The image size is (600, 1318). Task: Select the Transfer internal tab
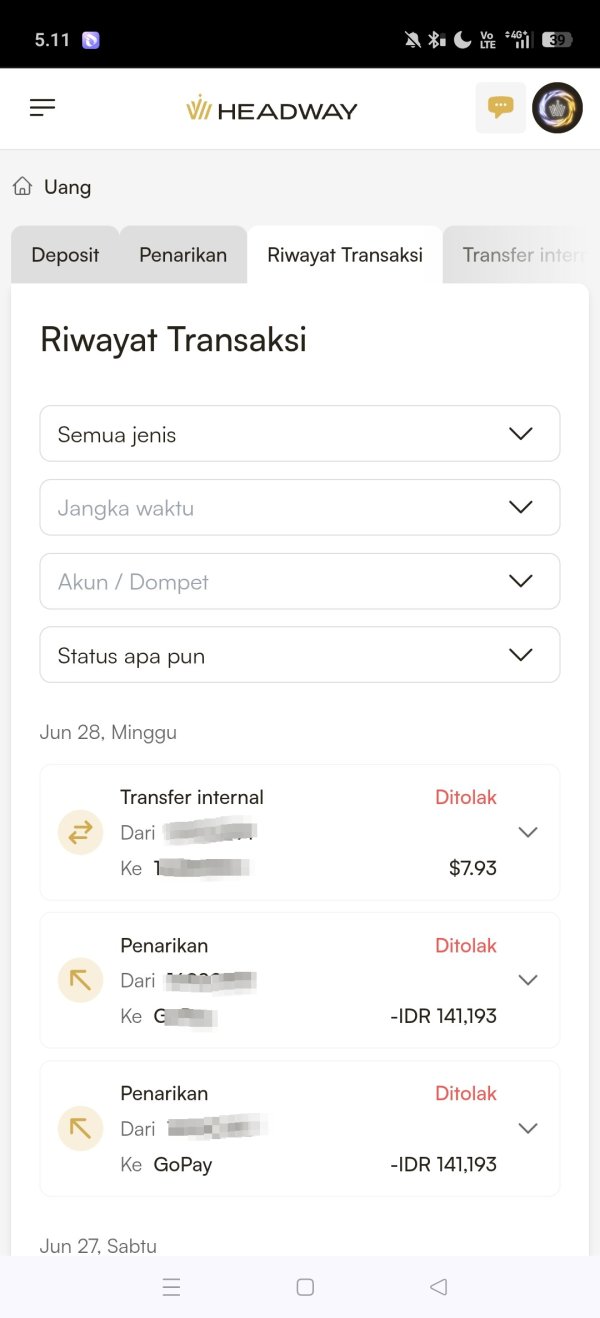point(521,255)
